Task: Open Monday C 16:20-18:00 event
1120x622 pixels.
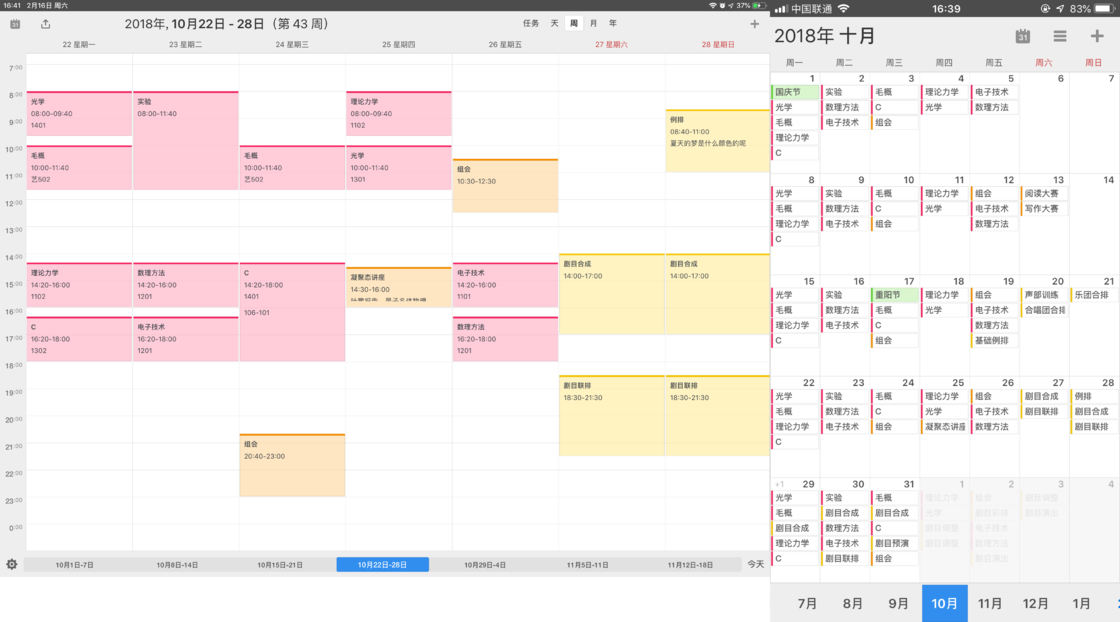Action: point(79,339)
